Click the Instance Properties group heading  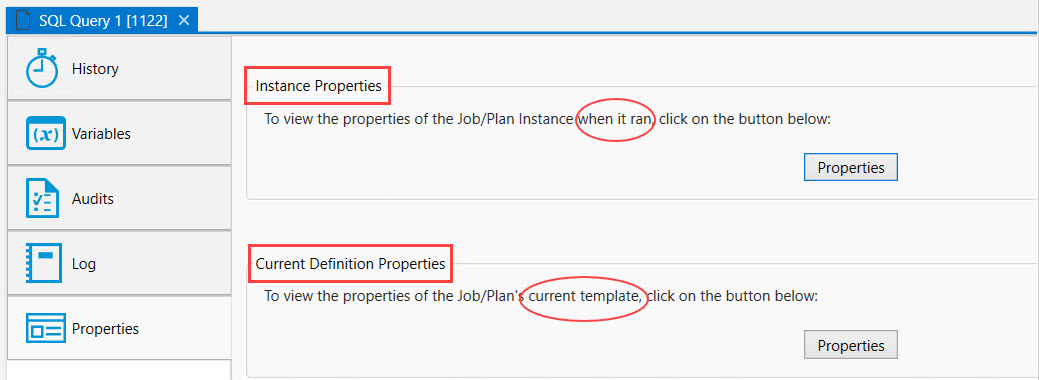(318, 86)
